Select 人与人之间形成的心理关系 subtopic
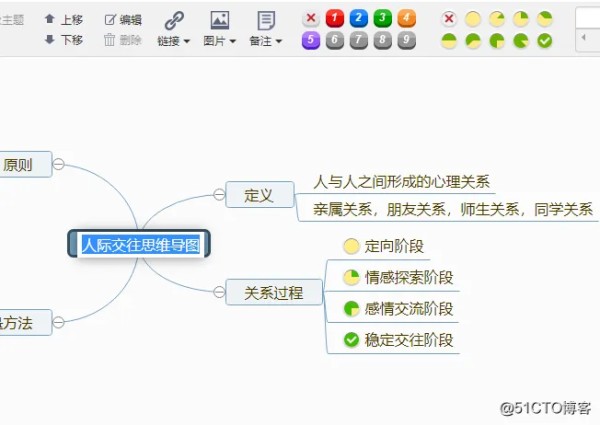Screen dimensions: 600x425 click(x=401, y=182)
